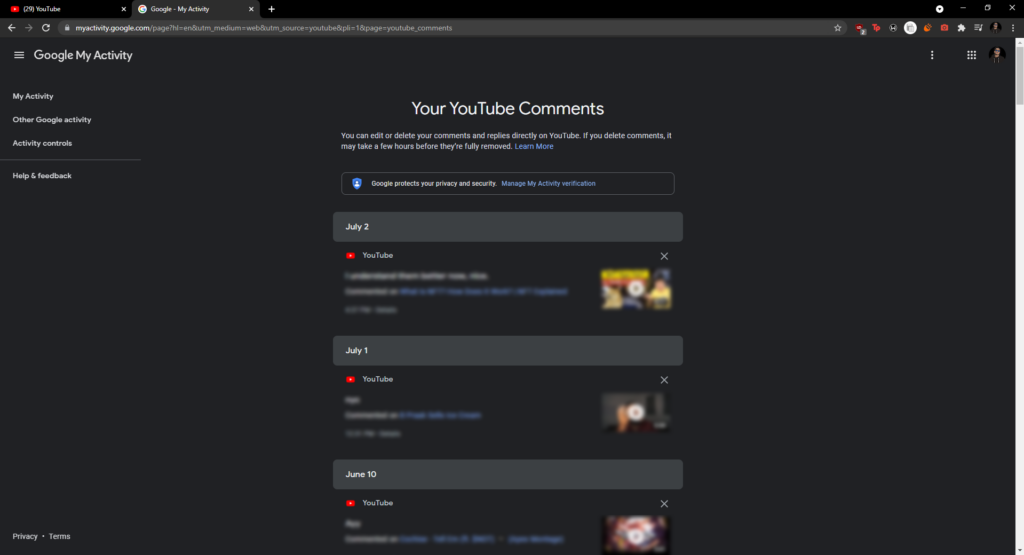Click the page vertical scrollbar thumb
The image size is (1024, 555).
coord(1019,75)
